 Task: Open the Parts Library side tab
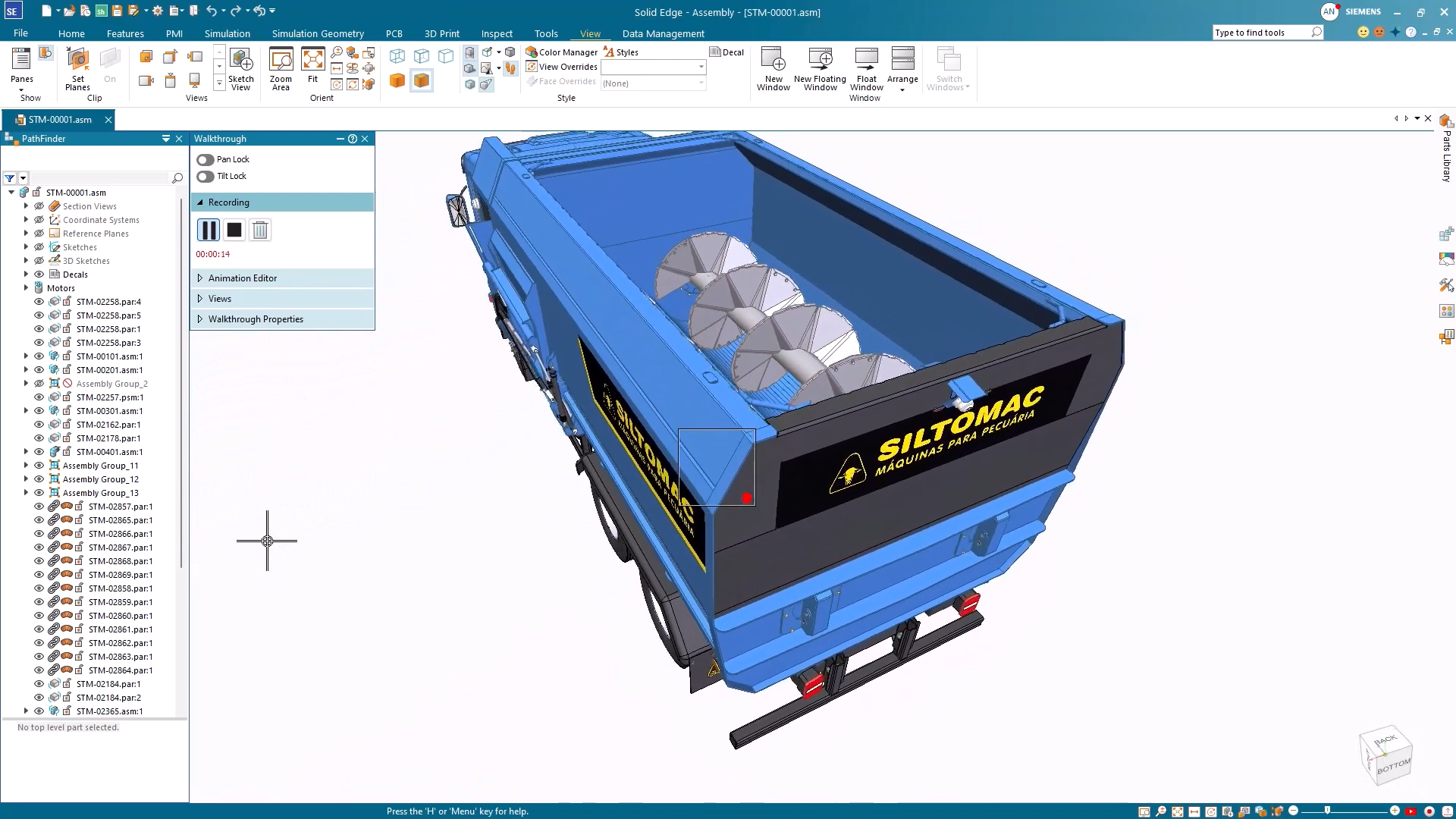1446,149
